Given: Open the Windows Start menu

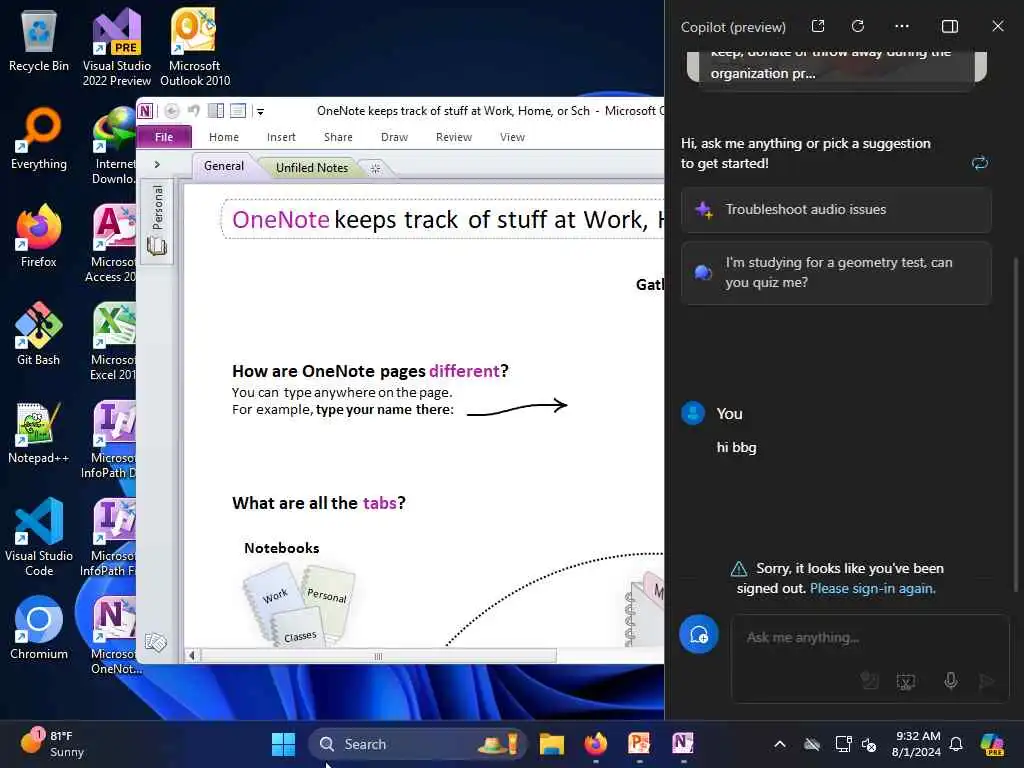Looking at the screenshot, I should pyautogui.click(x=283, y=744).
